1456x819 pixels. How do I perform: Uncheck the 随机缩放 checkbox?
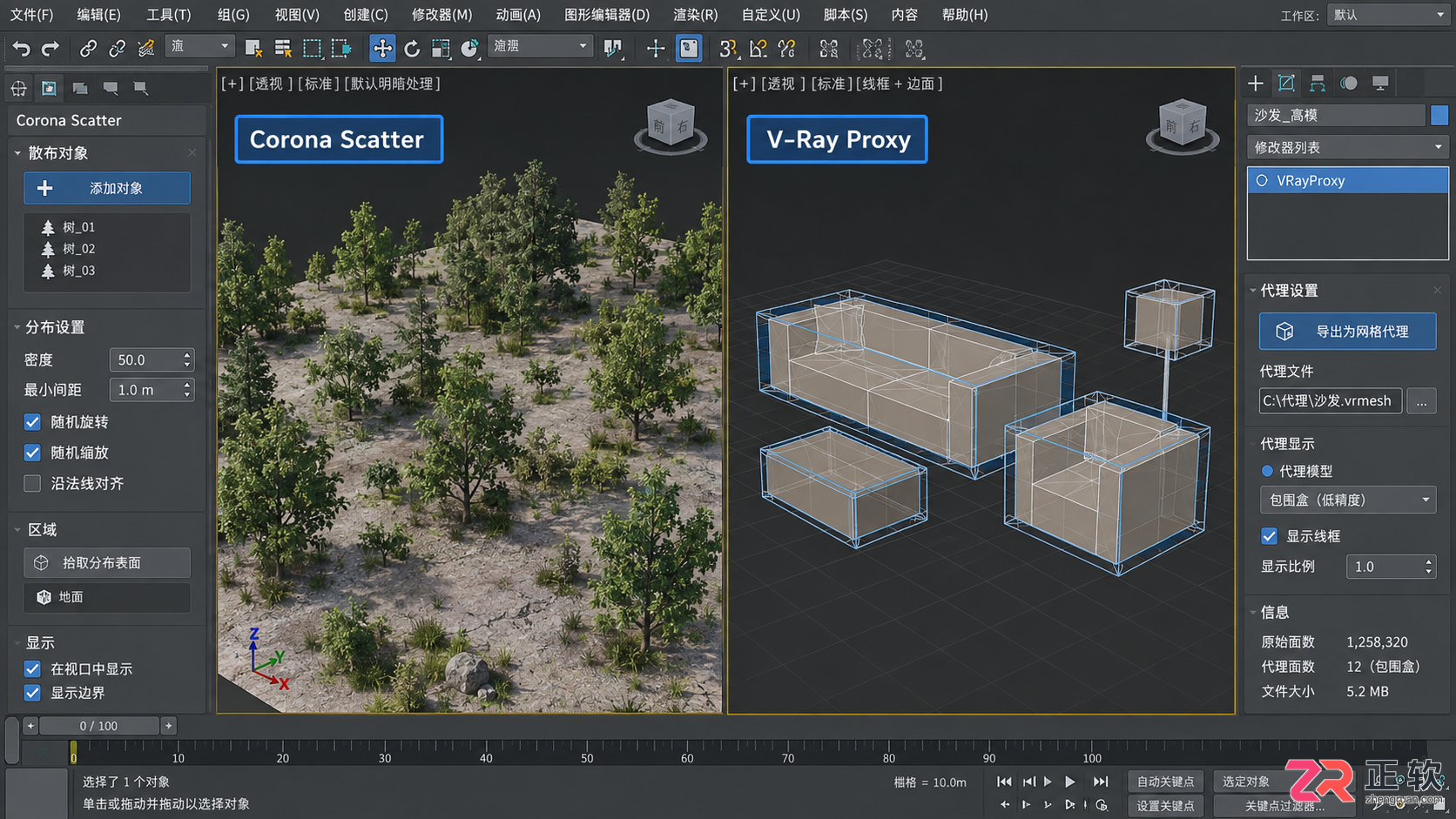32,453
